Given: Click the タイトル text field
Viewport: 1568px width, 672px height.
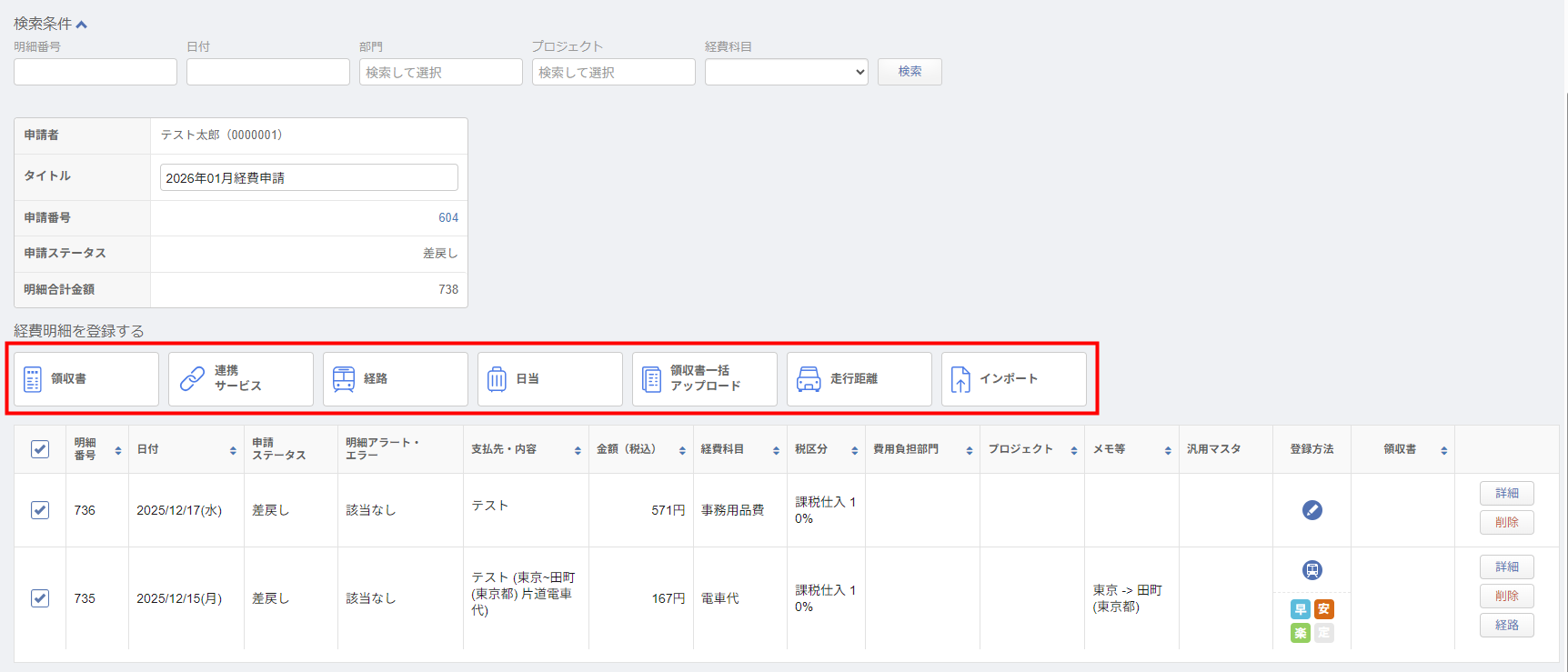Looking at the screenshot, I should (x=308, y=177).
